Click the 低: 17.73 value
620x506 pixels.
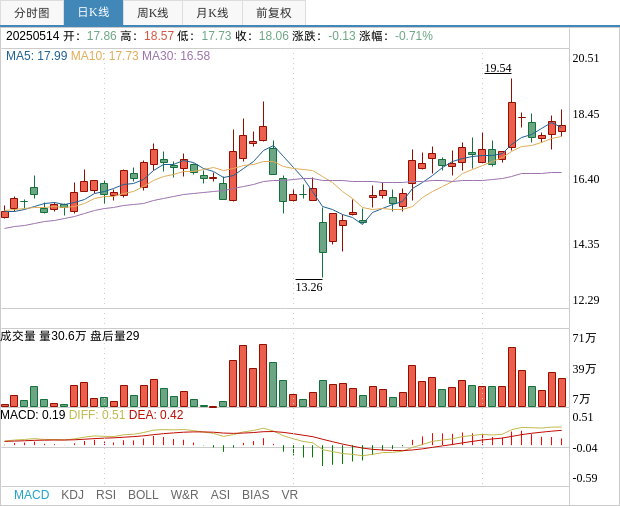pyautogui.click(x=204, y=36)
